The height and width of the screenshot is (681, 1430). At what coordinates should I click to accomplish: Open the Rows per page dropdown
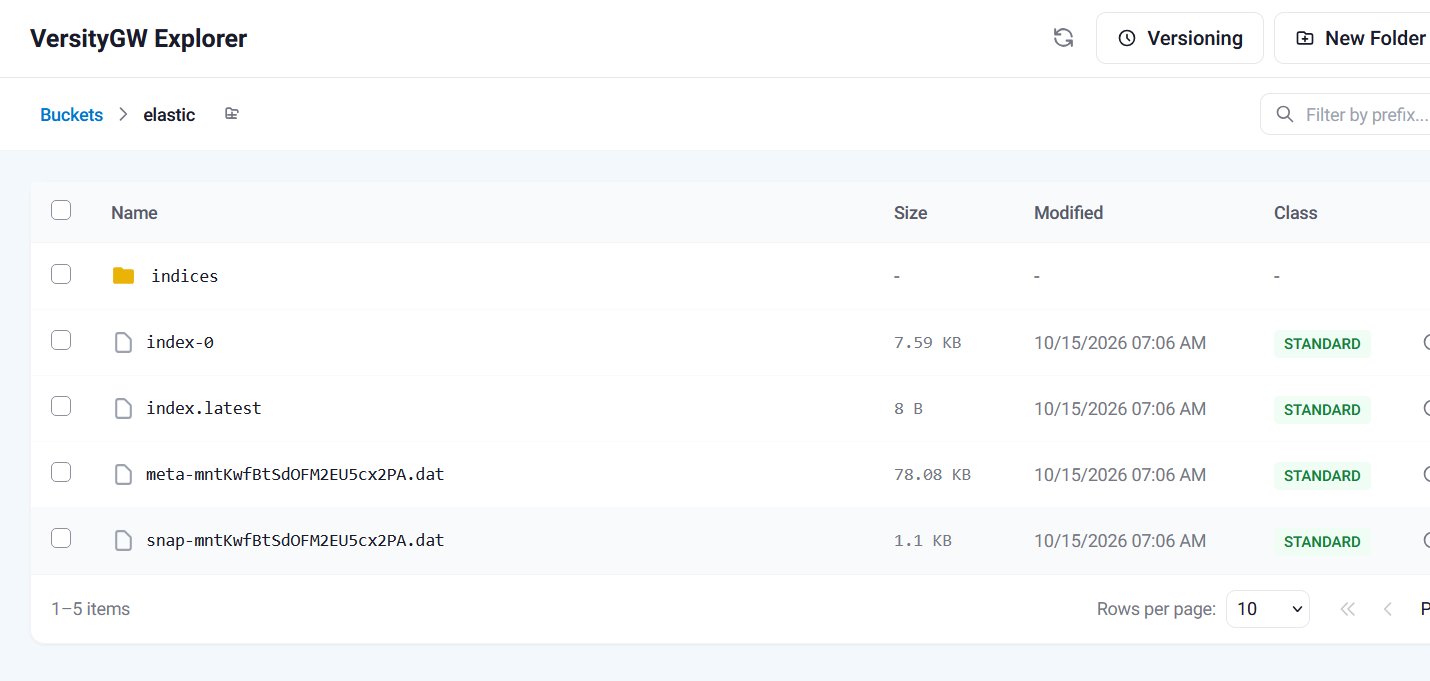point(1267,608)
